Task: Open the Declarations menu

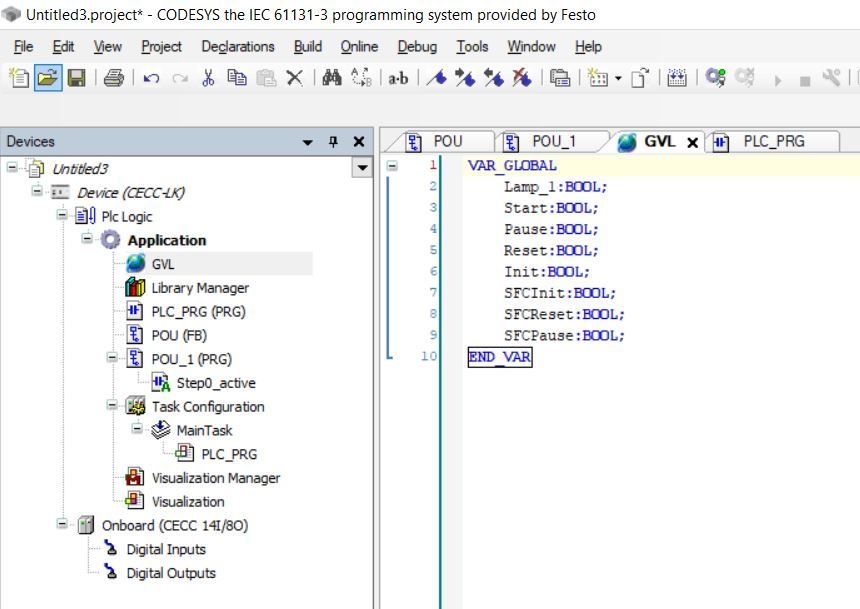Action: (238, 47)
